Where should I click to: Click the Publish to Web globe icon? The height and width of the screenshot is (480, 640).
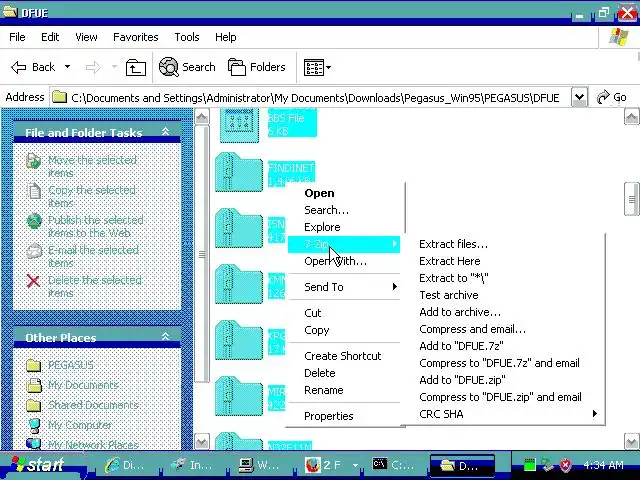(33, 221)
